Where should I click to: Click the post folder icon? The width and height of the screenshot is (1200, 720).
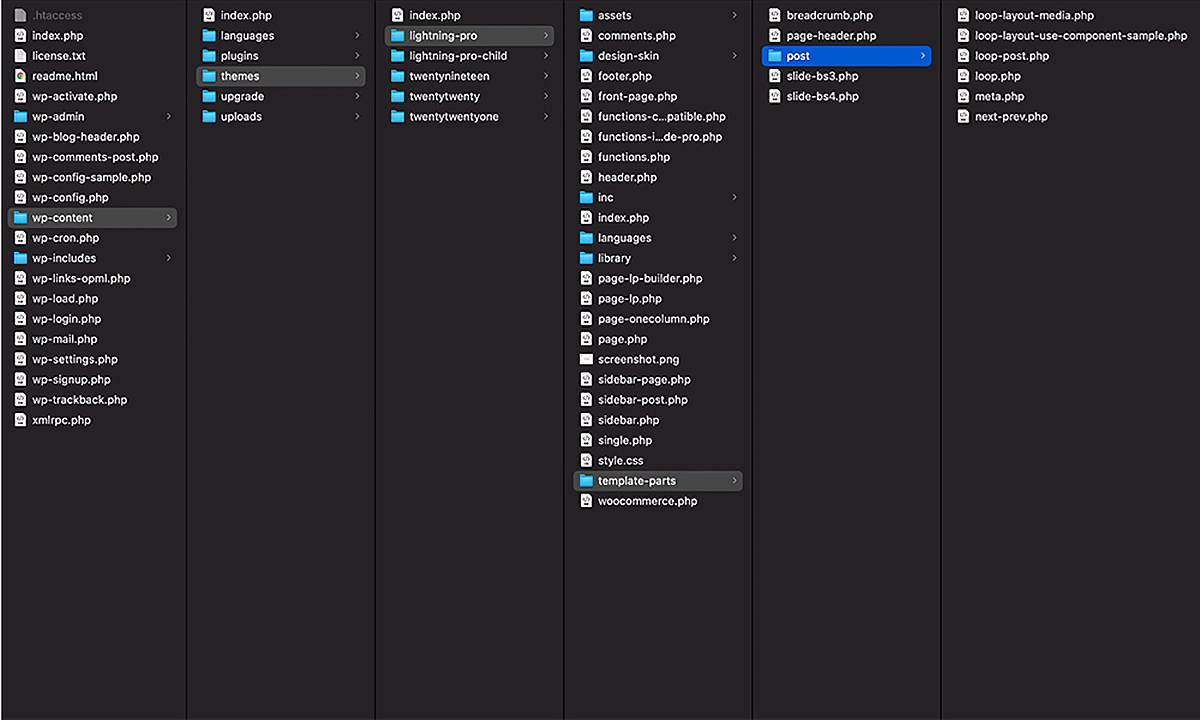(x=774, y=56)
